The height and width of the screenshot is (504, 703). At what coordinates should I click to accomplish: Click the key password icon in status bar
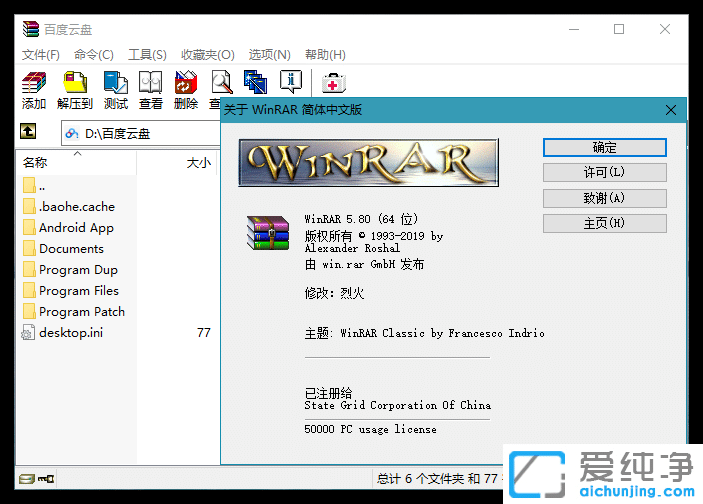(x=46, y=479)
